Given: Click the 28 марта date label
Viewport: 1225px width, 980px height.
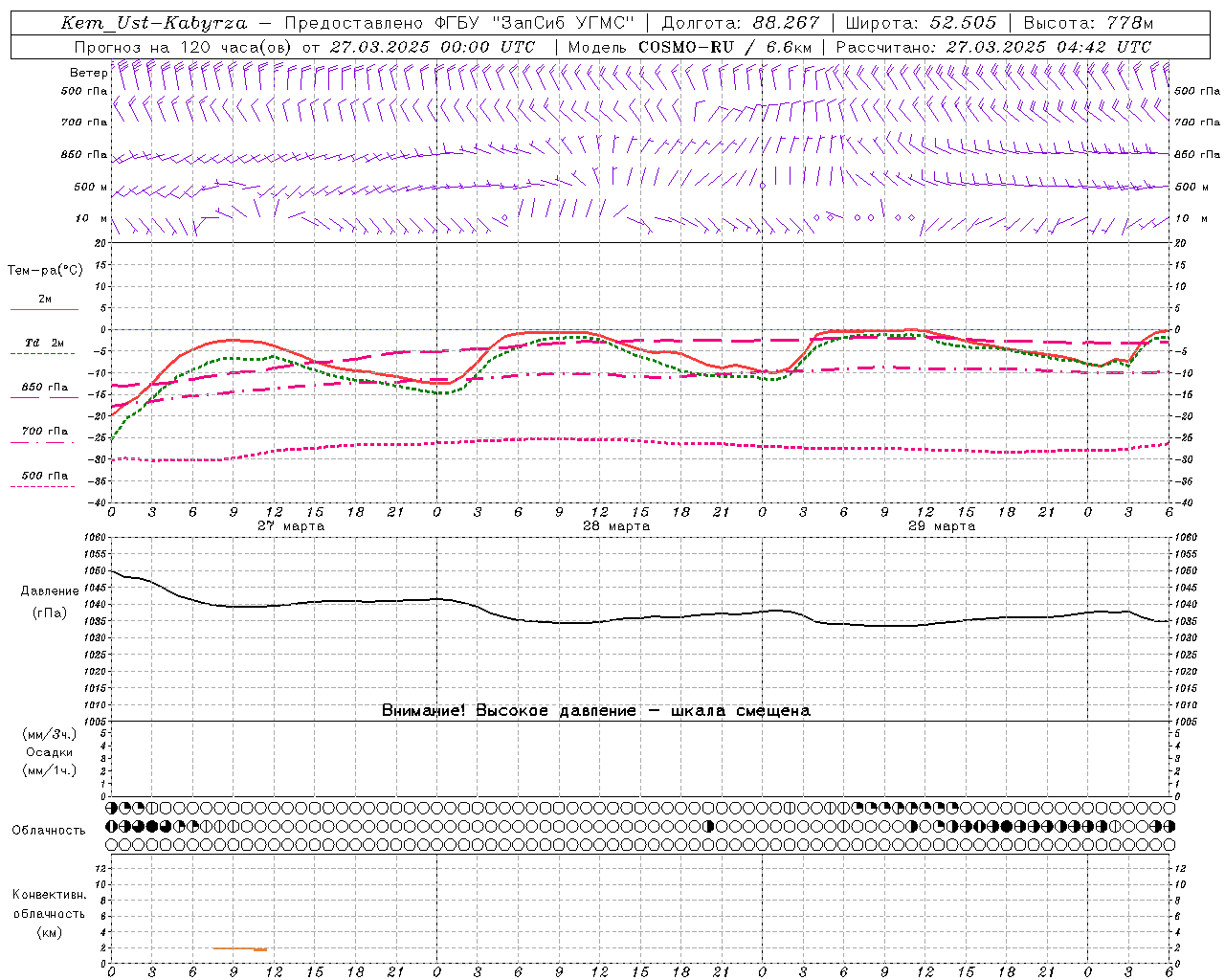Looking at the screenshot, I should (x=616, y=526).
